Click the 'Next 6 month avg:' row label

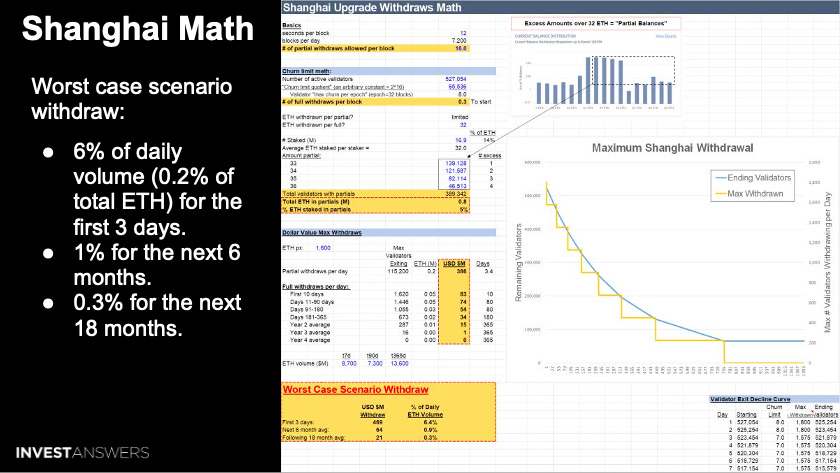(x=305, y=430)
